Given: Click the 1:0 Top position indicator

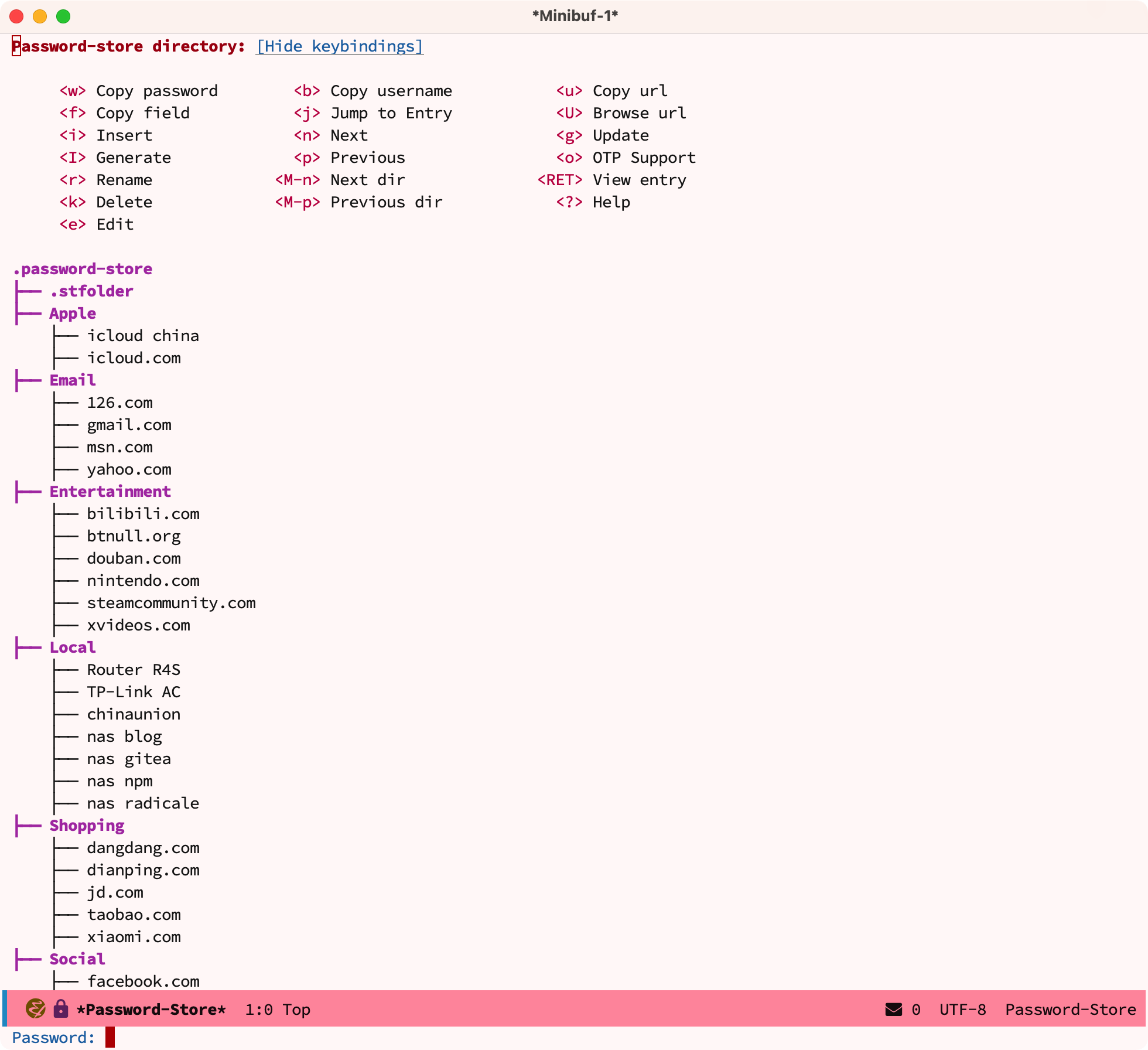Looking at the screenshot, I should [278, 1009].
